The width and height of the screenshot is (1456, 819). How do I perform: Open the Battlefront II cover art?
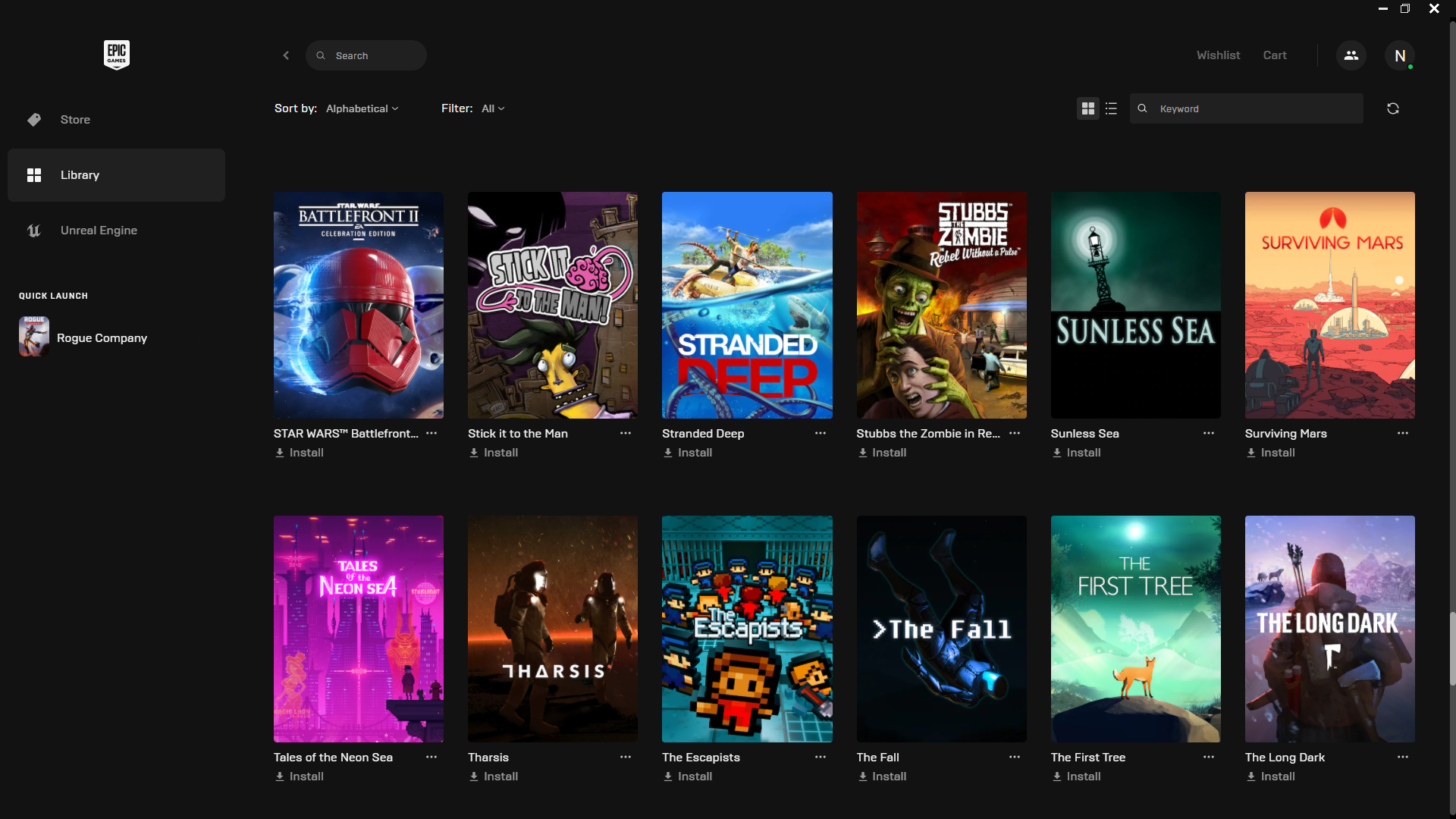pyautogui.click(x=359, y=305)
